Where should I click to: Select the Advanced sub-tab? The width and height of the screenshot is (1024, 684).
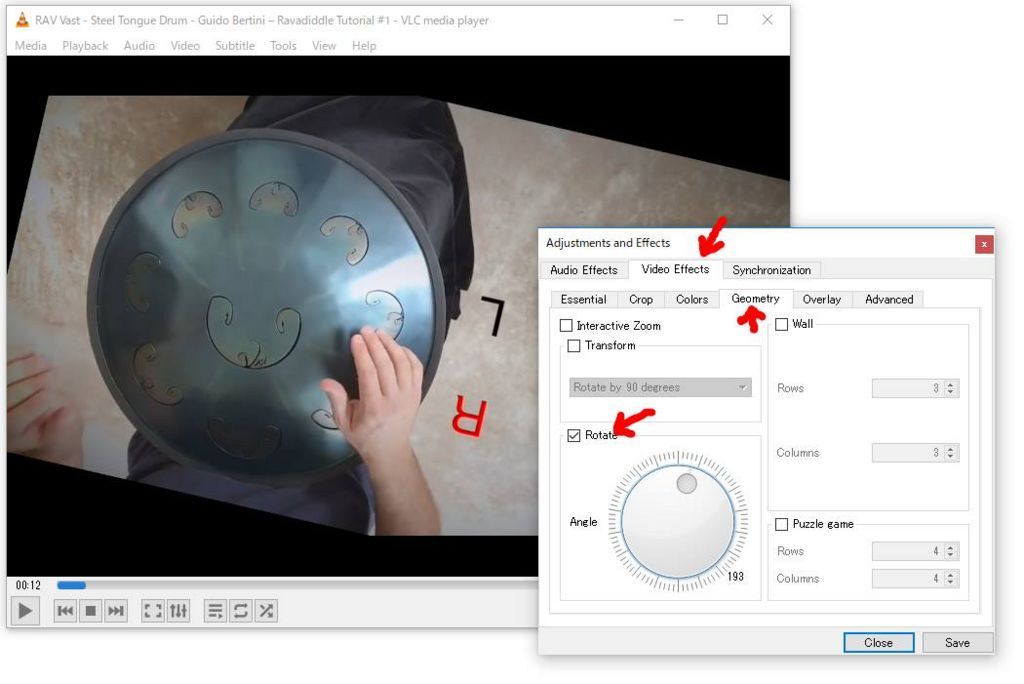pos(889,299)
